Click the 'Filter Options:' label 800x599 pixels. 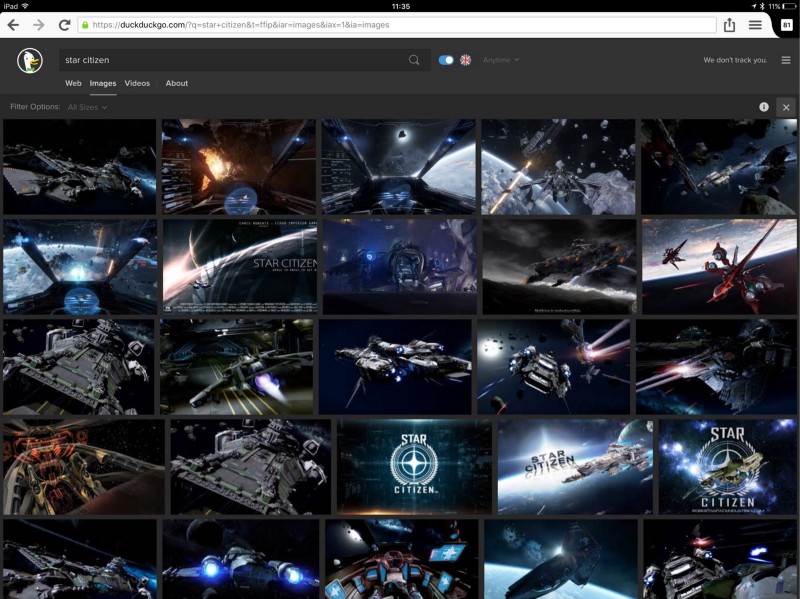point(35,107)
